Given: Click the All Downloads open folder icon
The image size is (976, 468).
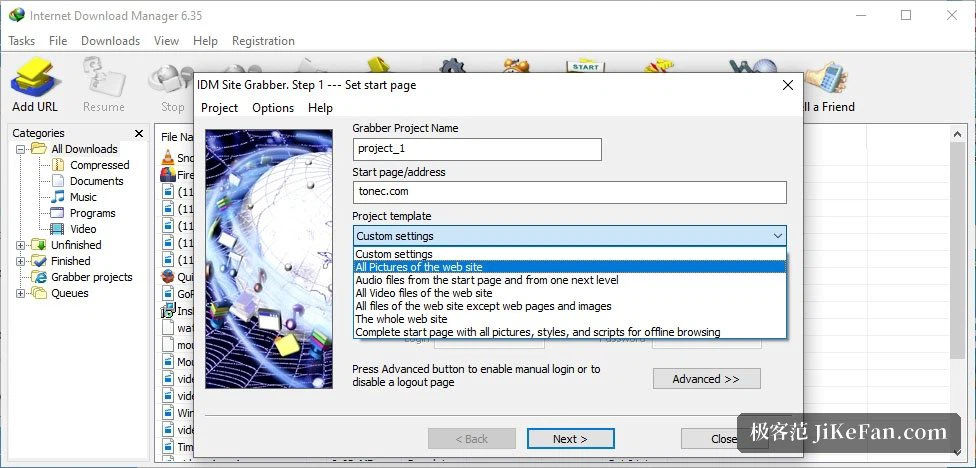Looking at the screenshot, I should [x=39, y=149].
